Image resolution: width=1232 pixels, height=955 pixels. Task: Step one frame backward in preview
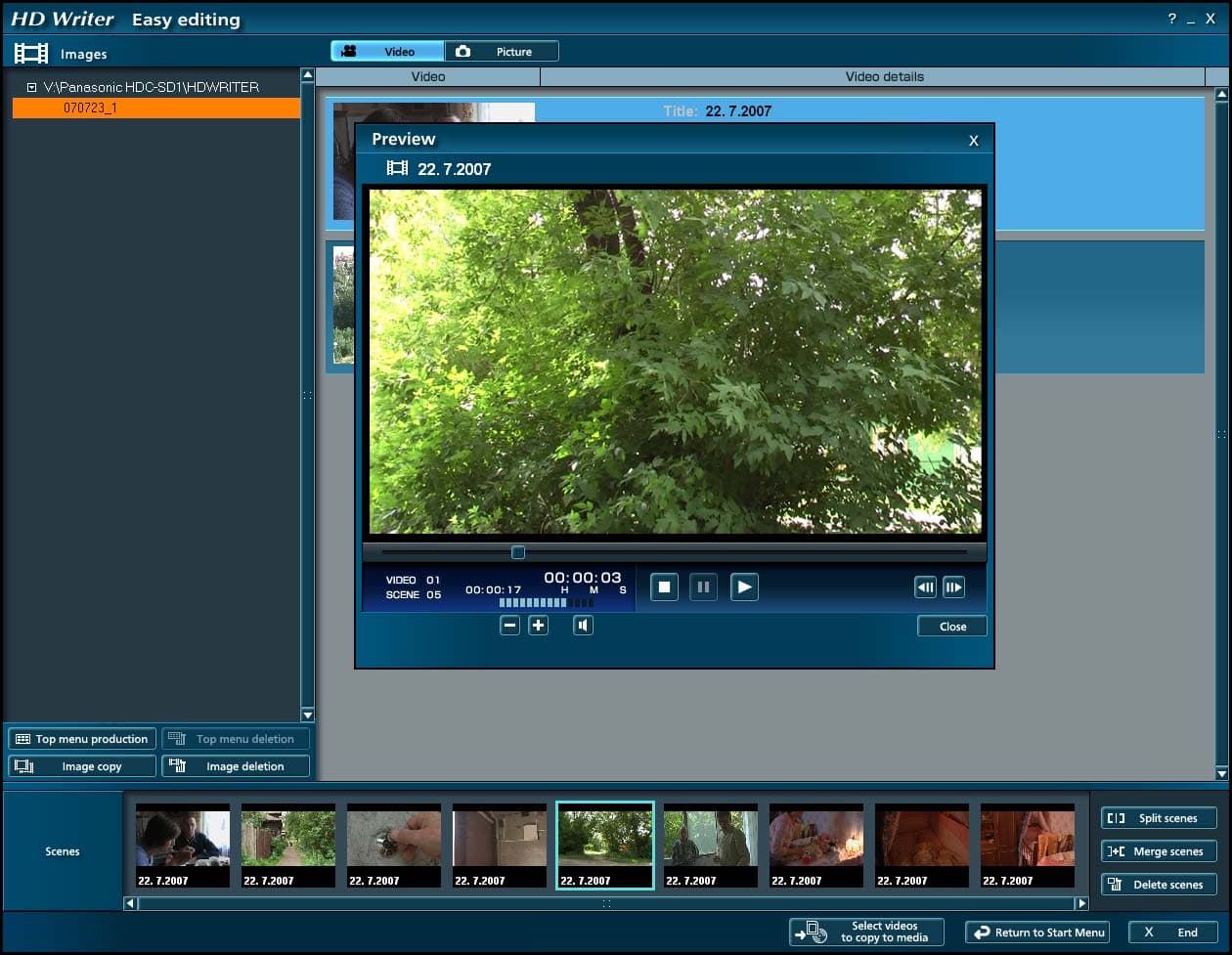click(x=925, y=586)
